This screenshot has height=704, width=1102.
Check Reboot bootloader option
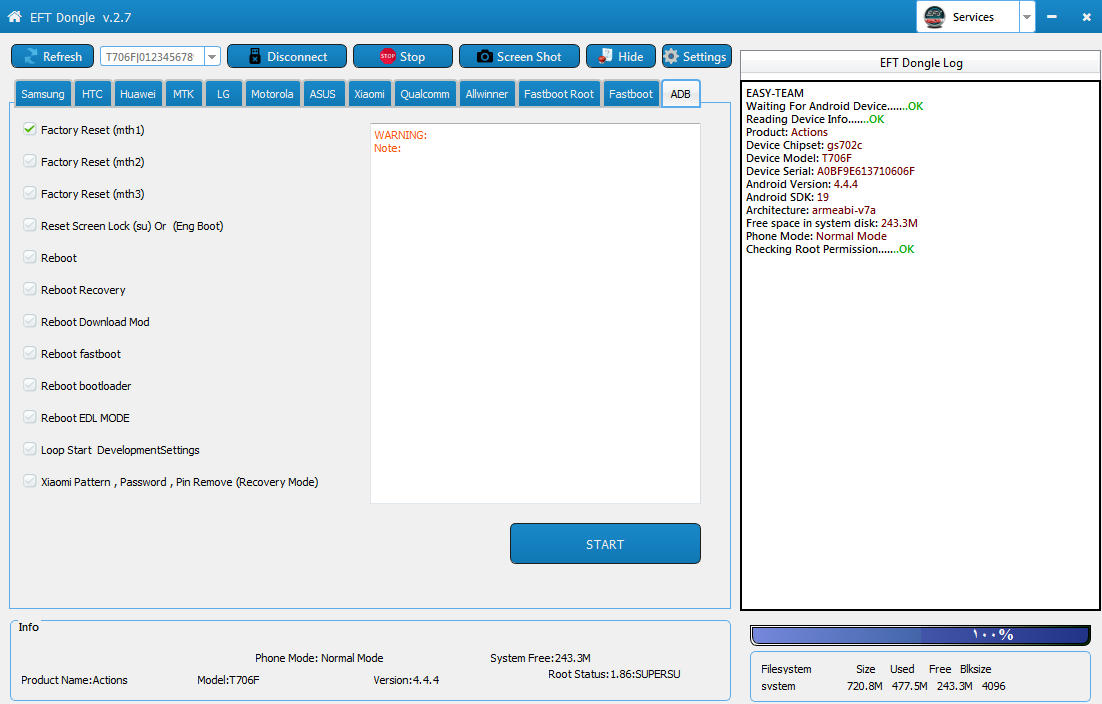[30, 385]
